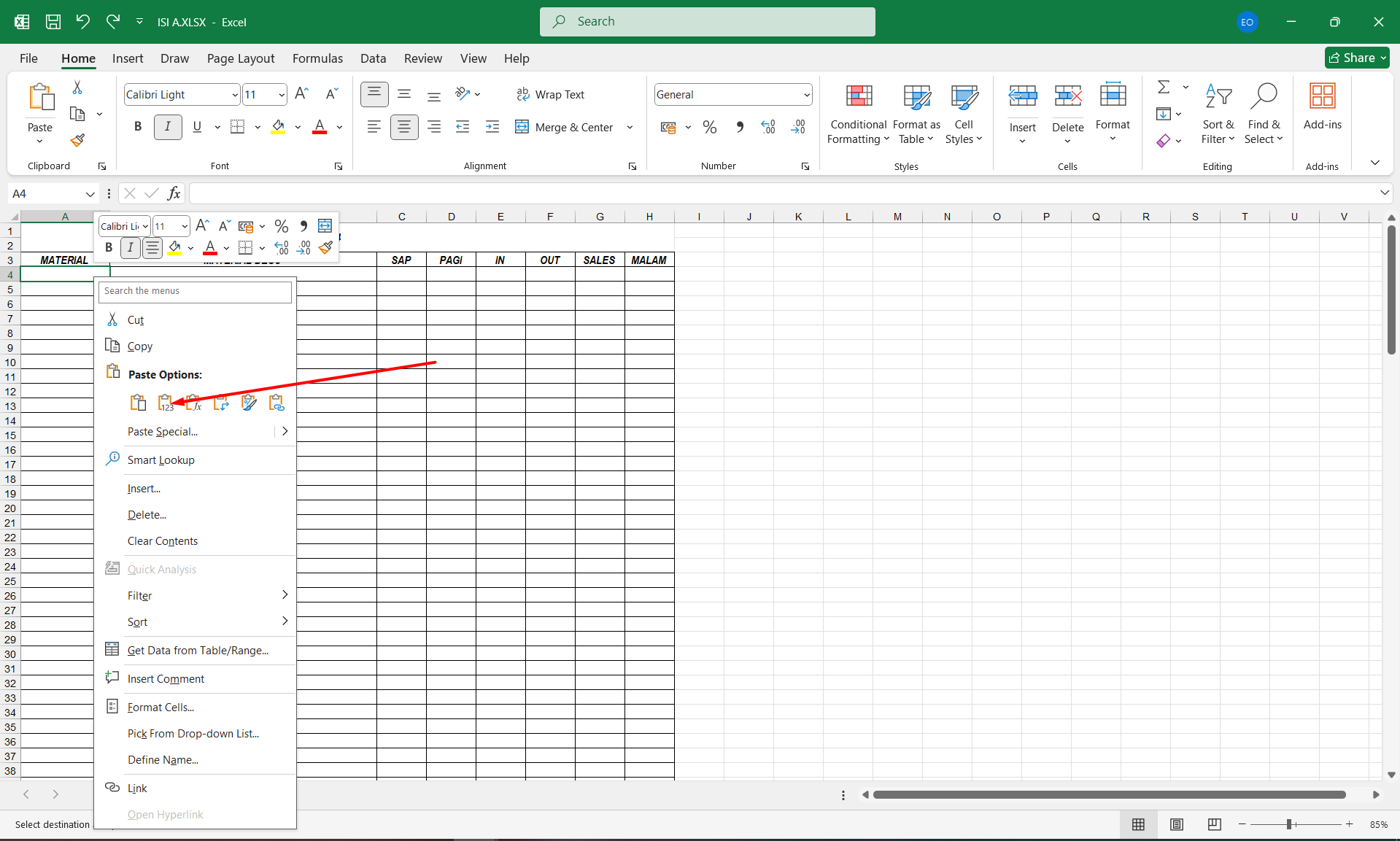Viewport: 1400px width, 841px height.
Task: Click the Conditional Formatting icon
Action: [x=858, y=97]
